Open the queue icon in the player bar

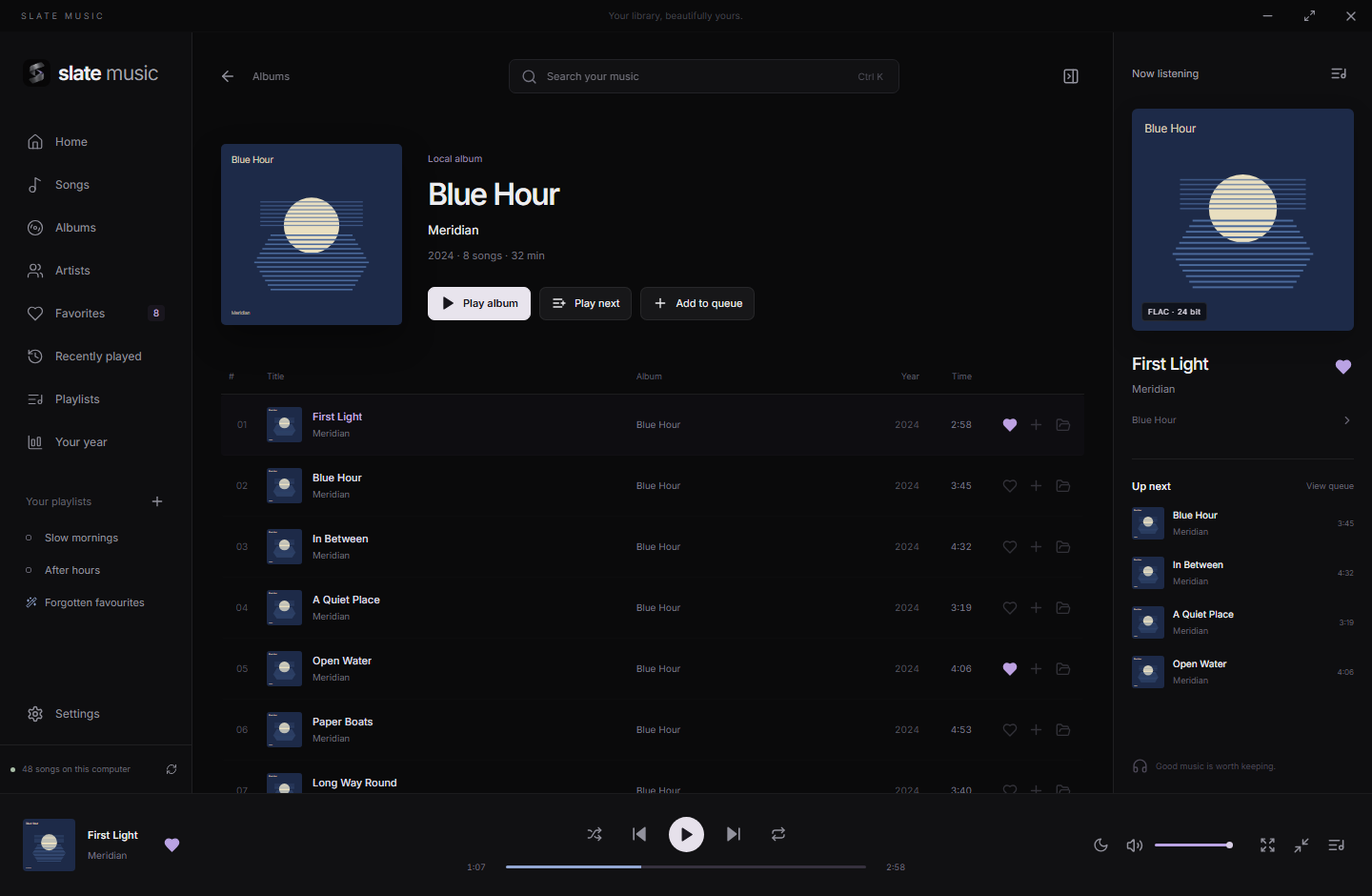tap(1337, 845)
